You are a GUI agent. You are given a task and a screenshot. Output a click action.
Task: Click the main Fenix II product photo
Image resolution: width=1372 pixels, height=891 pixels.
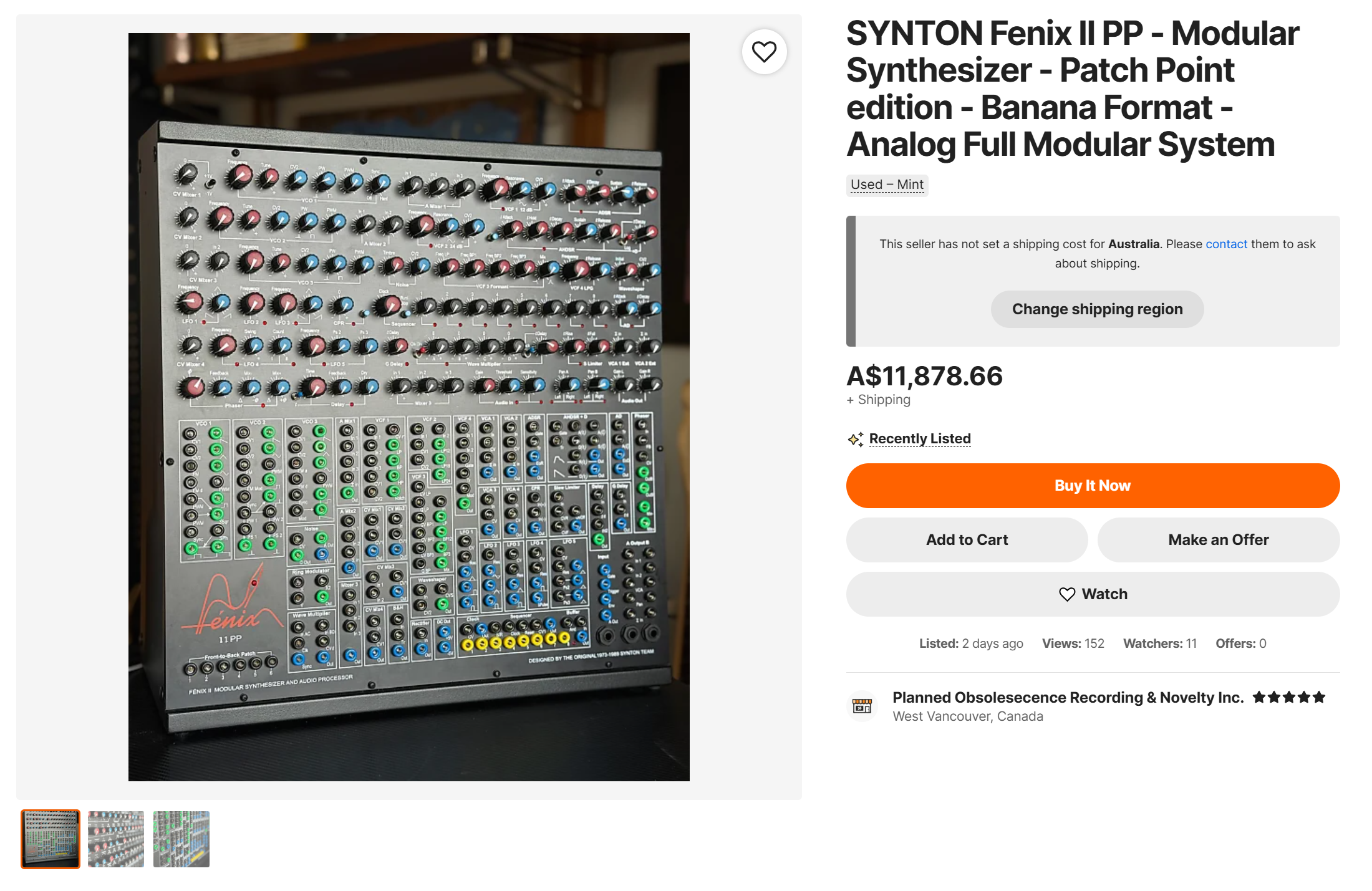pyautogui.click(x=409, y=407)
